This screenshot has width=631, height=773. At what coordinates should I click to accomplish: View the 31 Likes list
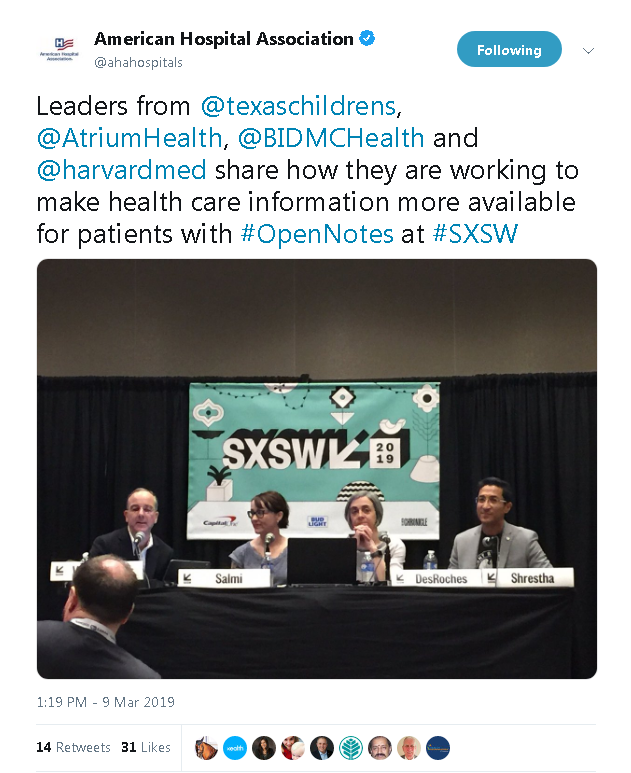click(x=146, y=747)
